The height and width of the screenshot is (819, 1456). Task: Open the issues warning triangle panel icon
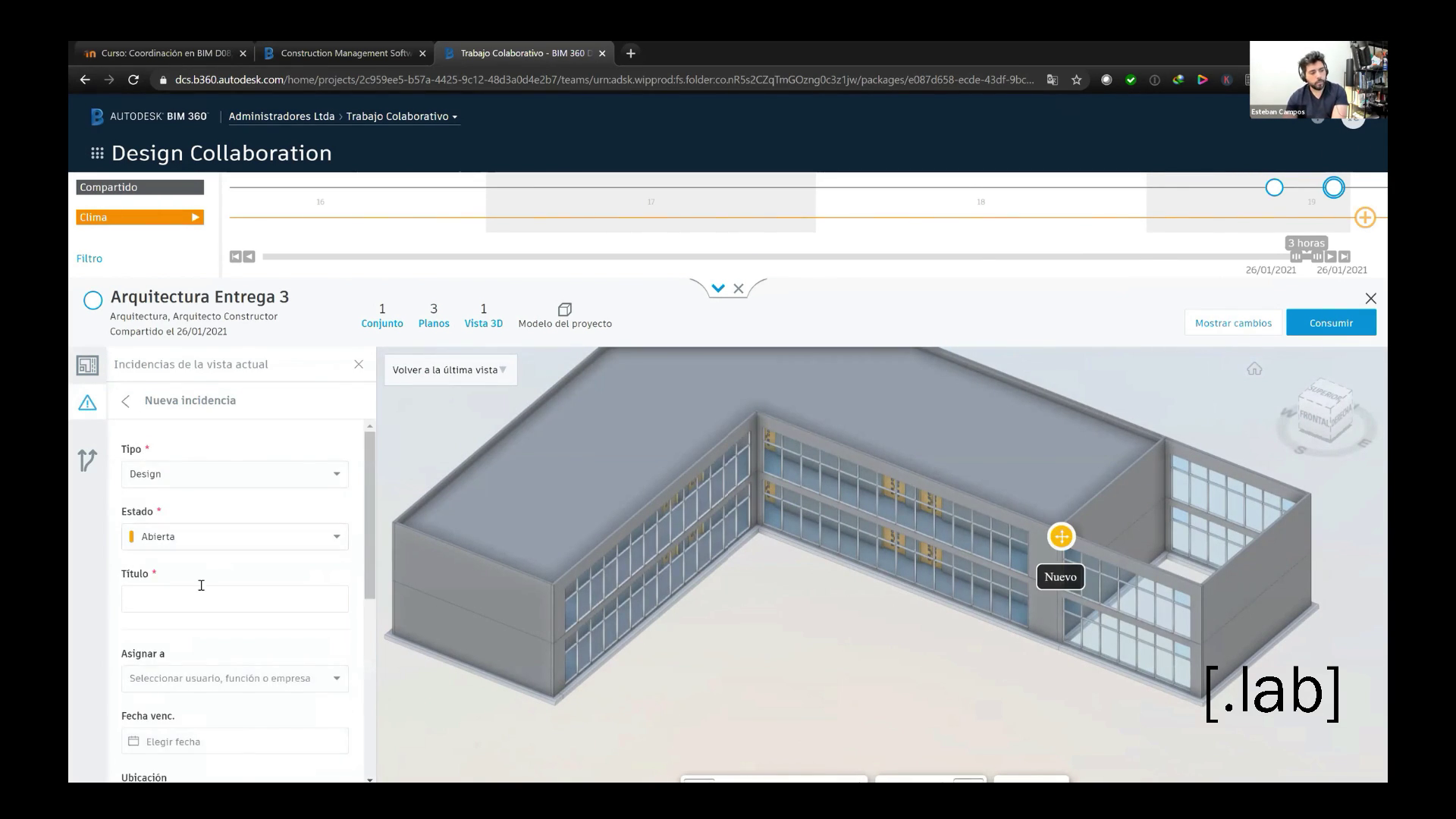point(87,403)
